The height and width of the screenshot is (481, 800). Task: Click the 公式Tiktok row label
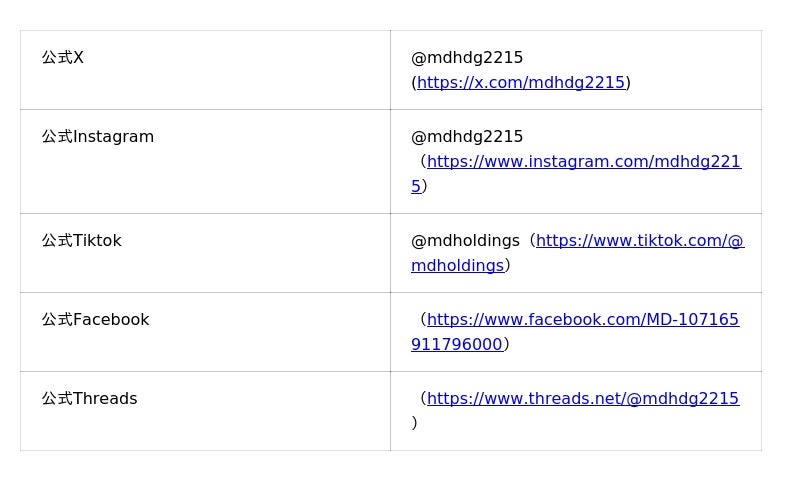pyautogui.click(x=82, y=241)
